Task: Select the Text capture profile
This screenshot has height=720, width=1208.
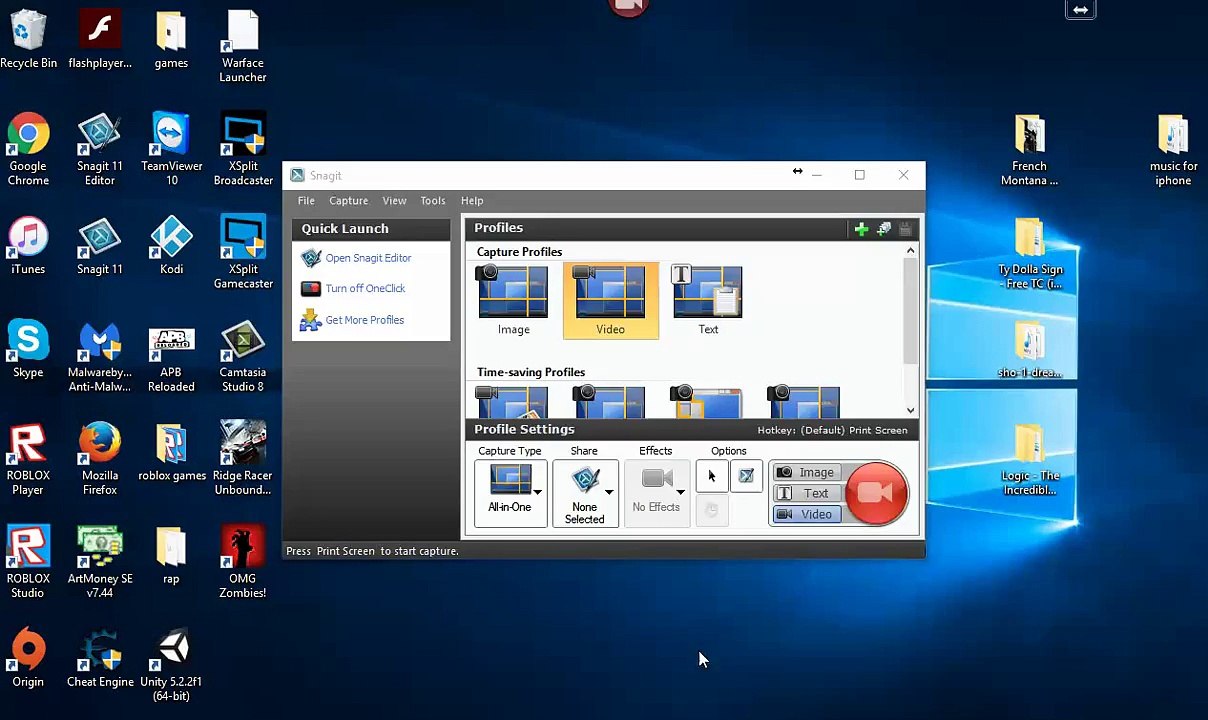Action: [708, 301]
